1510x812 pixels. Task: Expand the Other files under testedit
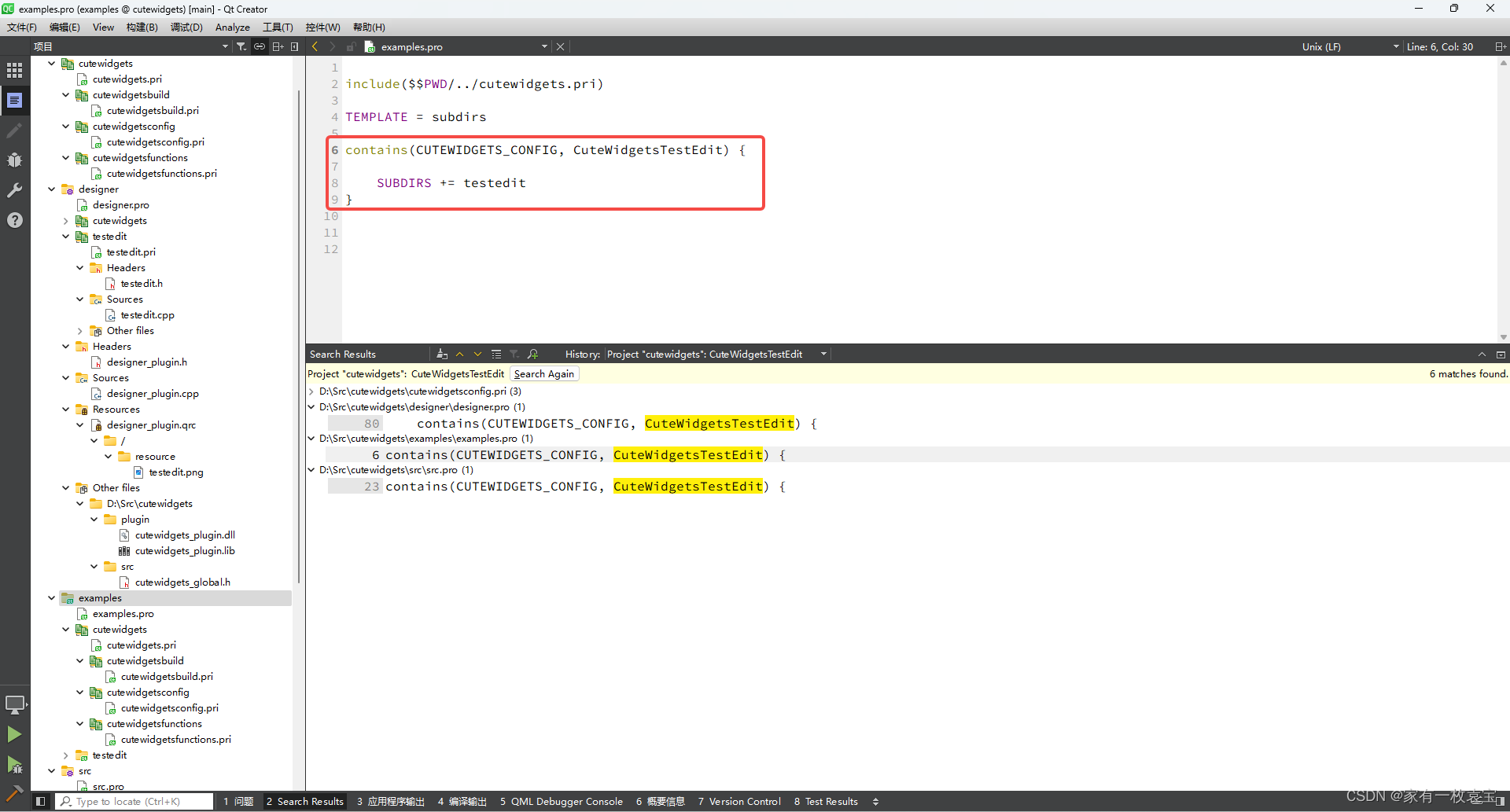[x=80, y=330]
